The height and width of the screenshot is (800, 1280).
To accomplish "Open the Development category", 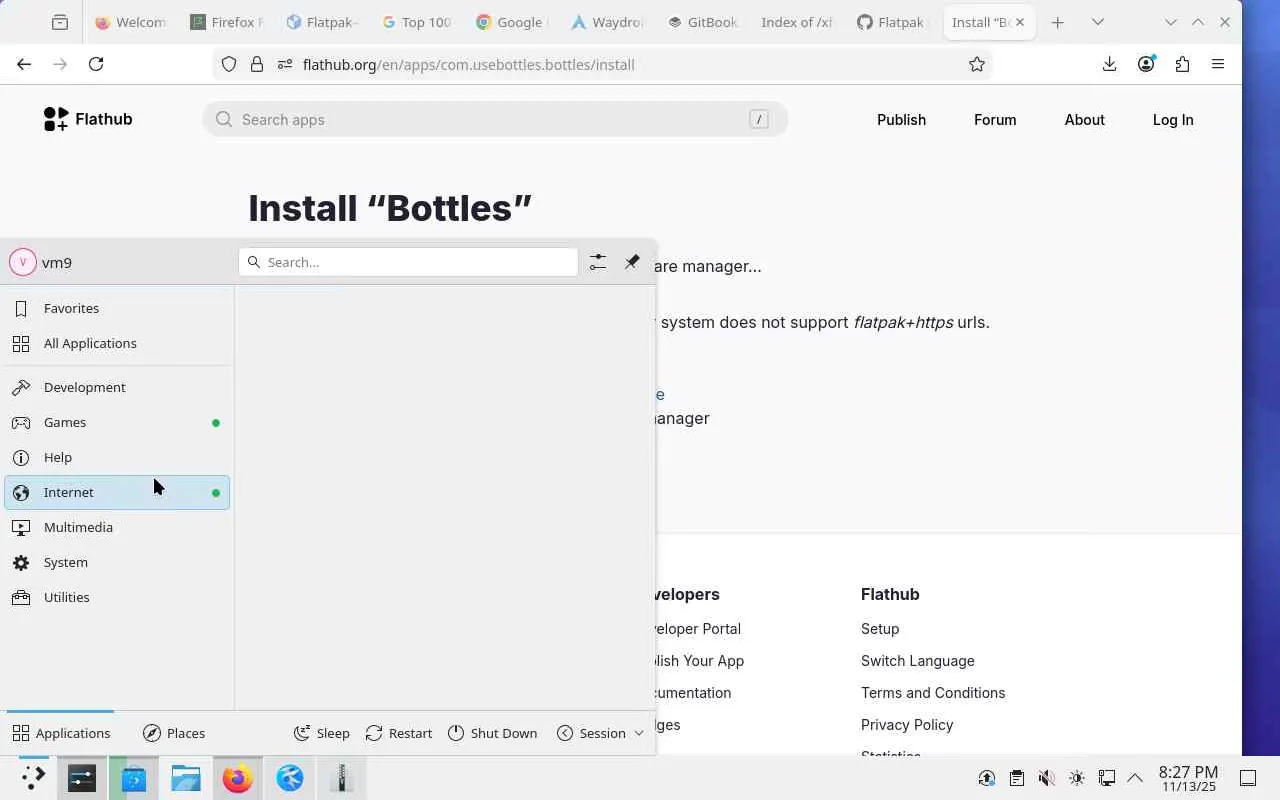I will (x=117, y=387).
